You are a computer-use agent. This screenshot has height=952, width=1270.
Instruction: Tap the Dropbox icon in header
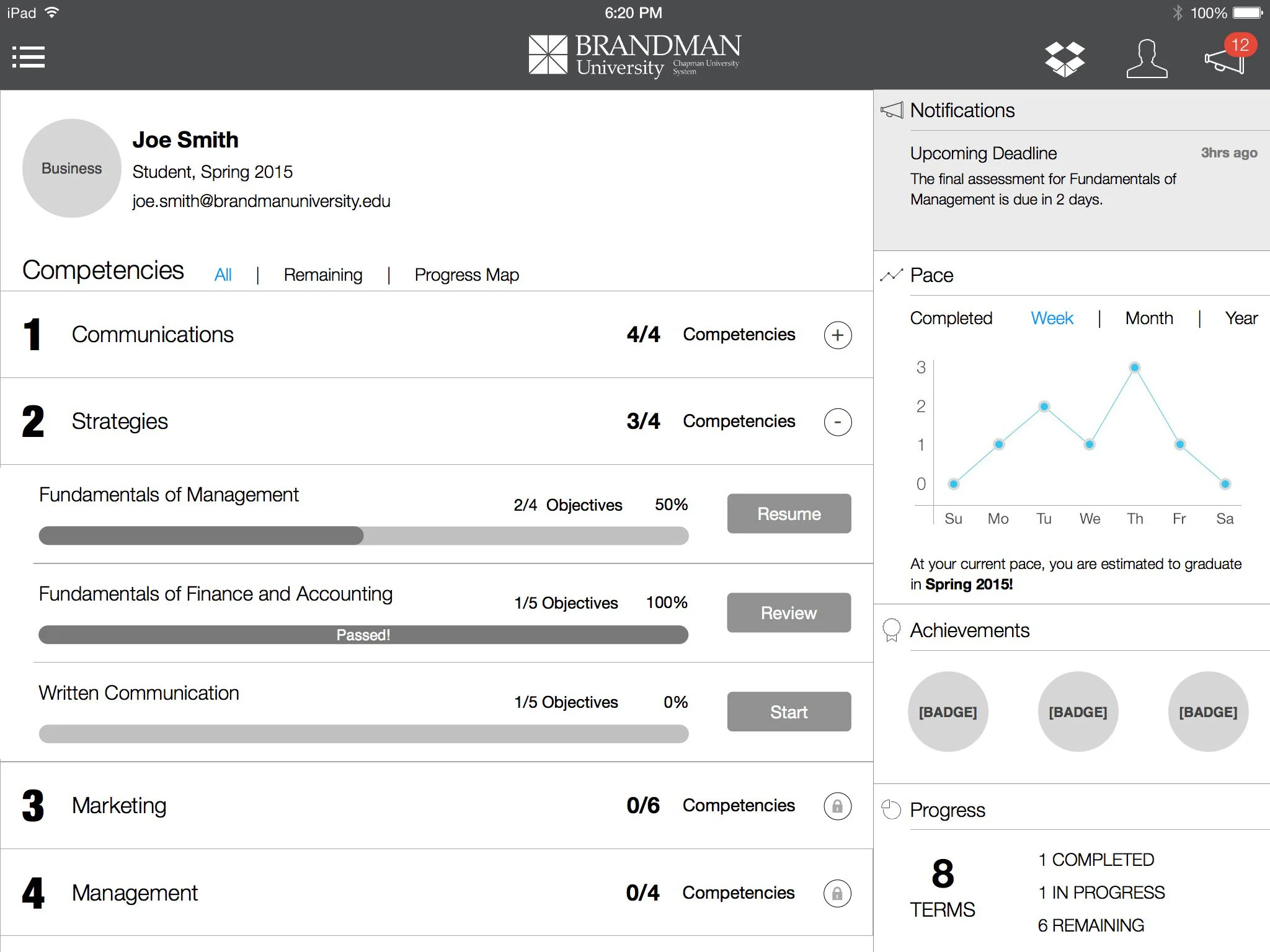(1064, 59)
